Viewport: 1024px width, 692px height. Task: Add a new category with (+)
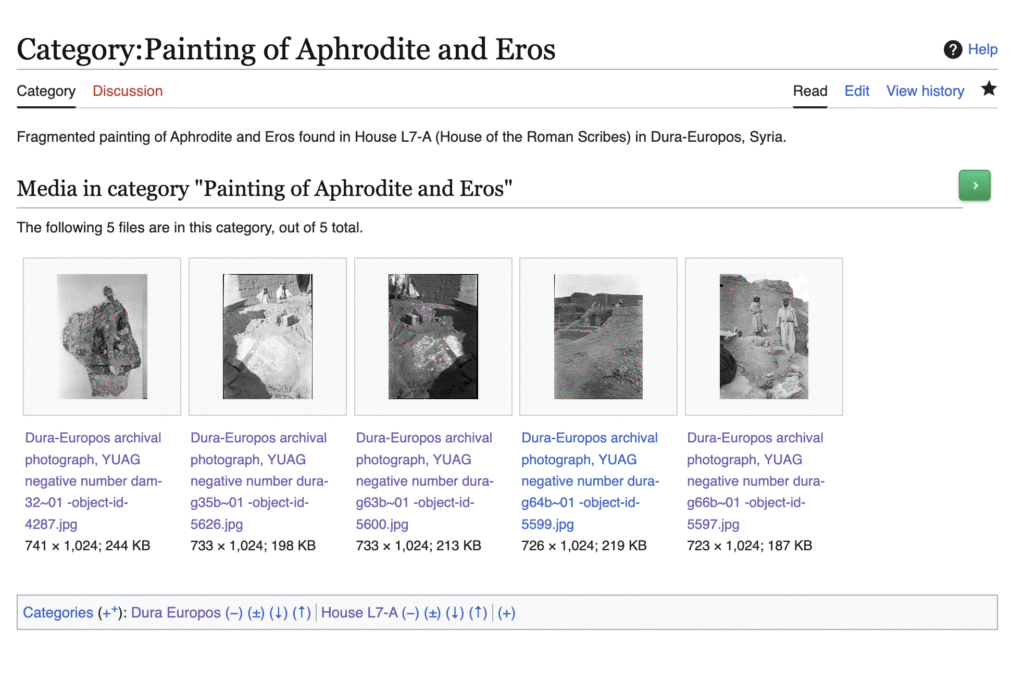[x=506, y=613]
